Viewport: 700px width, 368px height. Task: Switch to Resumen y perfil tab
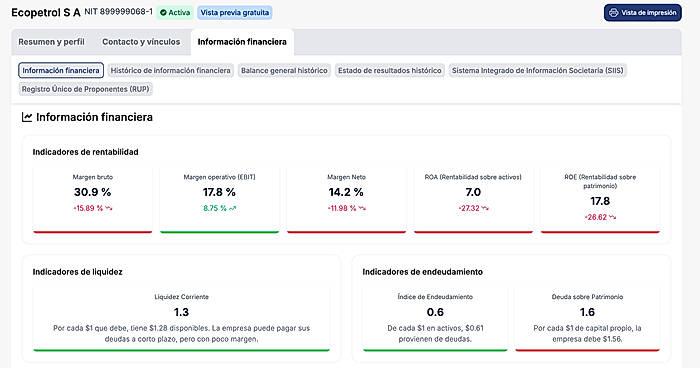click(x=51, y=42)
